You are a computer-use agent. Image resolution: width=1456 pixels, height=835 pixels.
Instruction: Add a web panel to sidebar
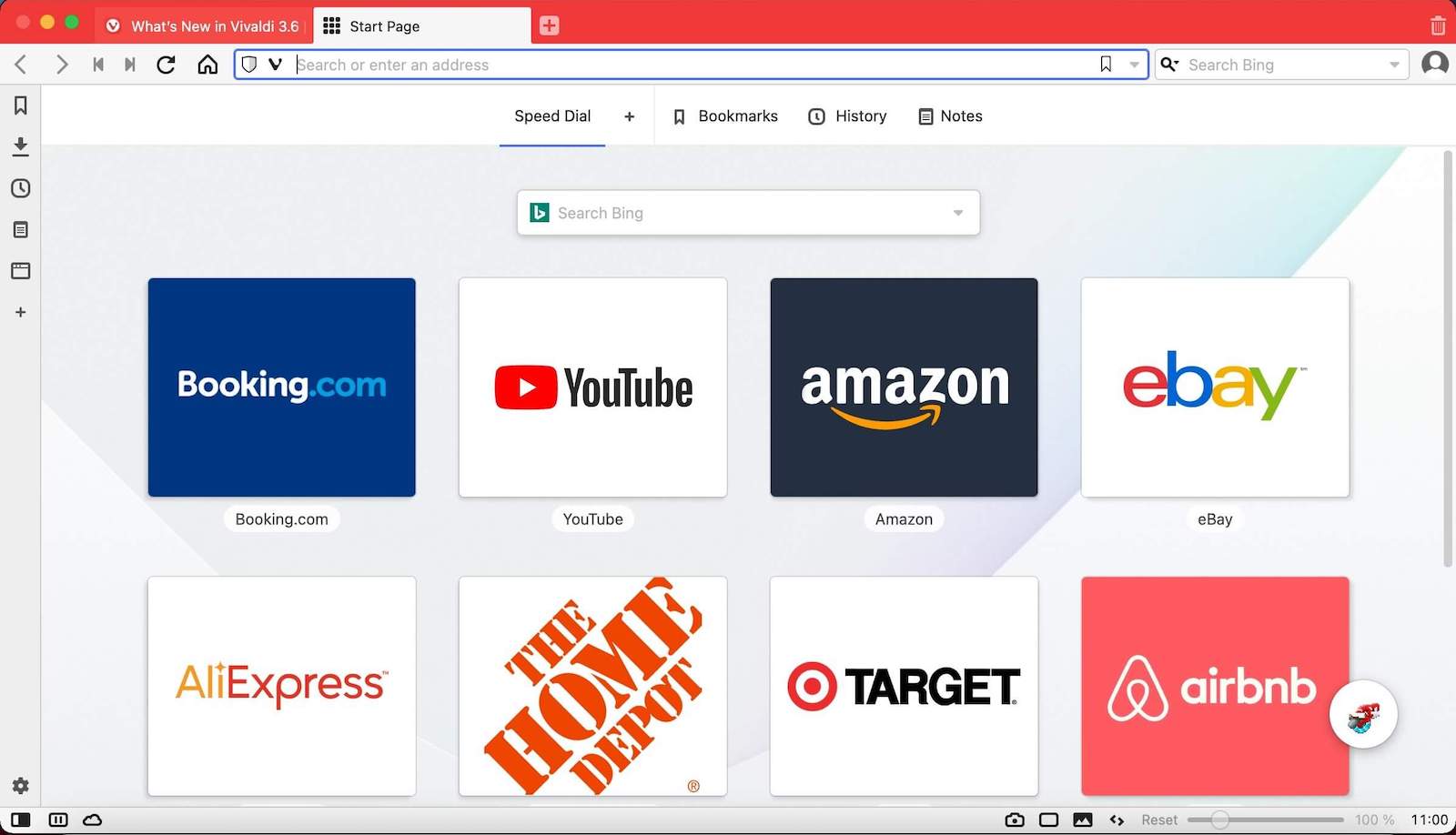(20, 312)
